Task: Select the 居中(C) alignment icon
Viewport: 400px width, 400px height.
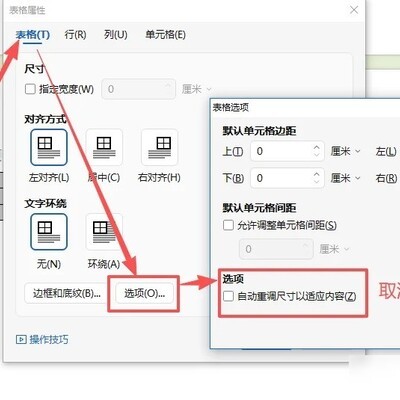Action: pos(104,147)
